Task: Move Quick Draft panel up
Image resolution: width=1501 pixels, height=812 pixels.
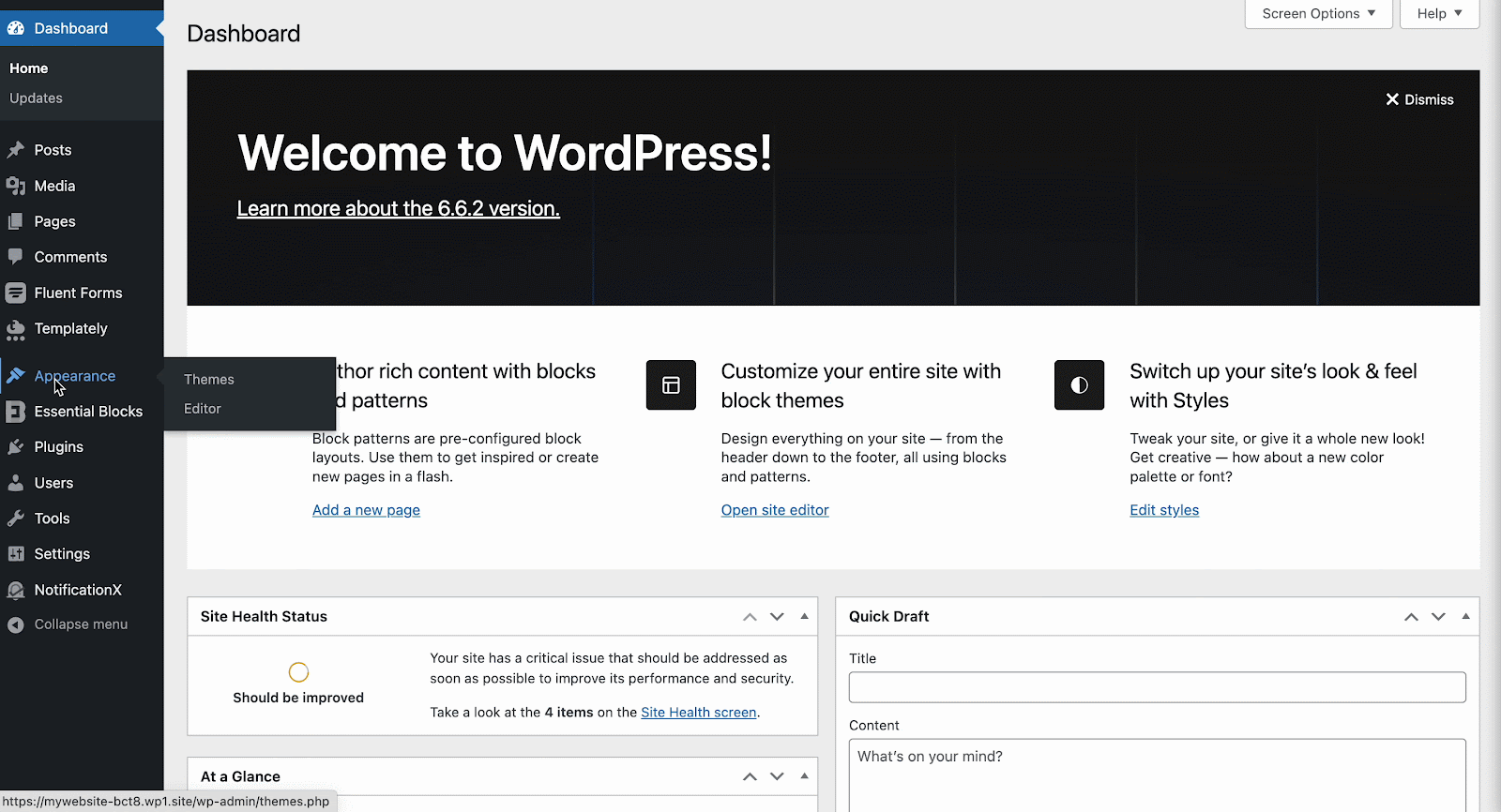Action: [1411, 617]
